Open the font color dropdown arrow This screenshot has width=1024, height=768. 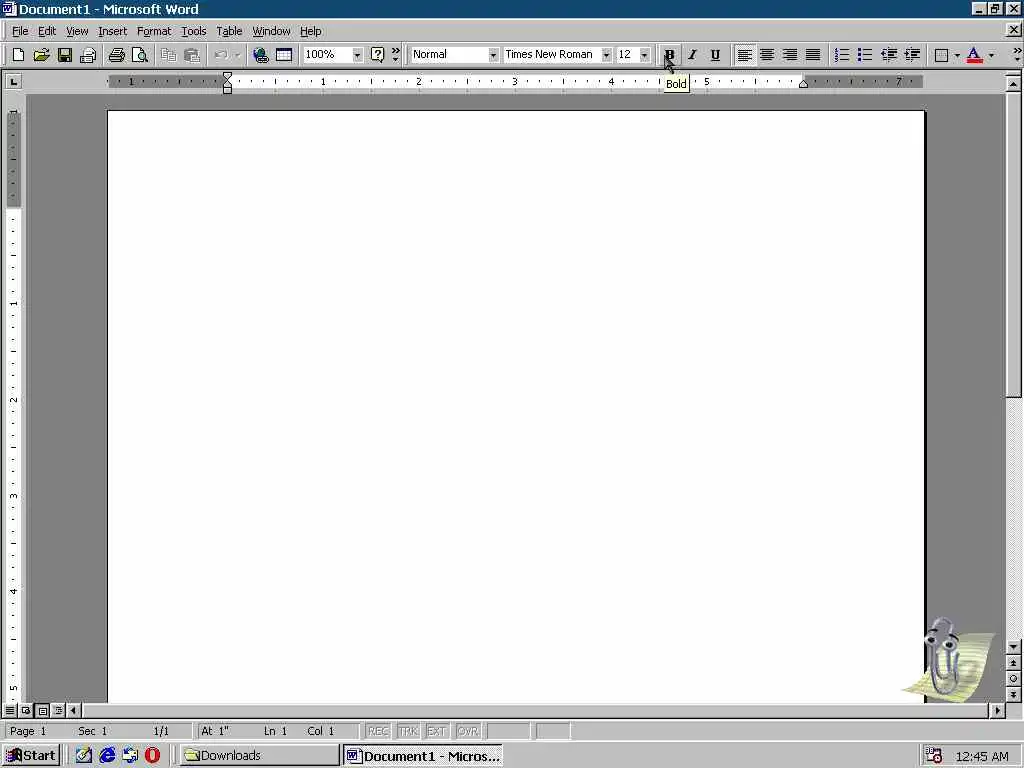[991, 55]
